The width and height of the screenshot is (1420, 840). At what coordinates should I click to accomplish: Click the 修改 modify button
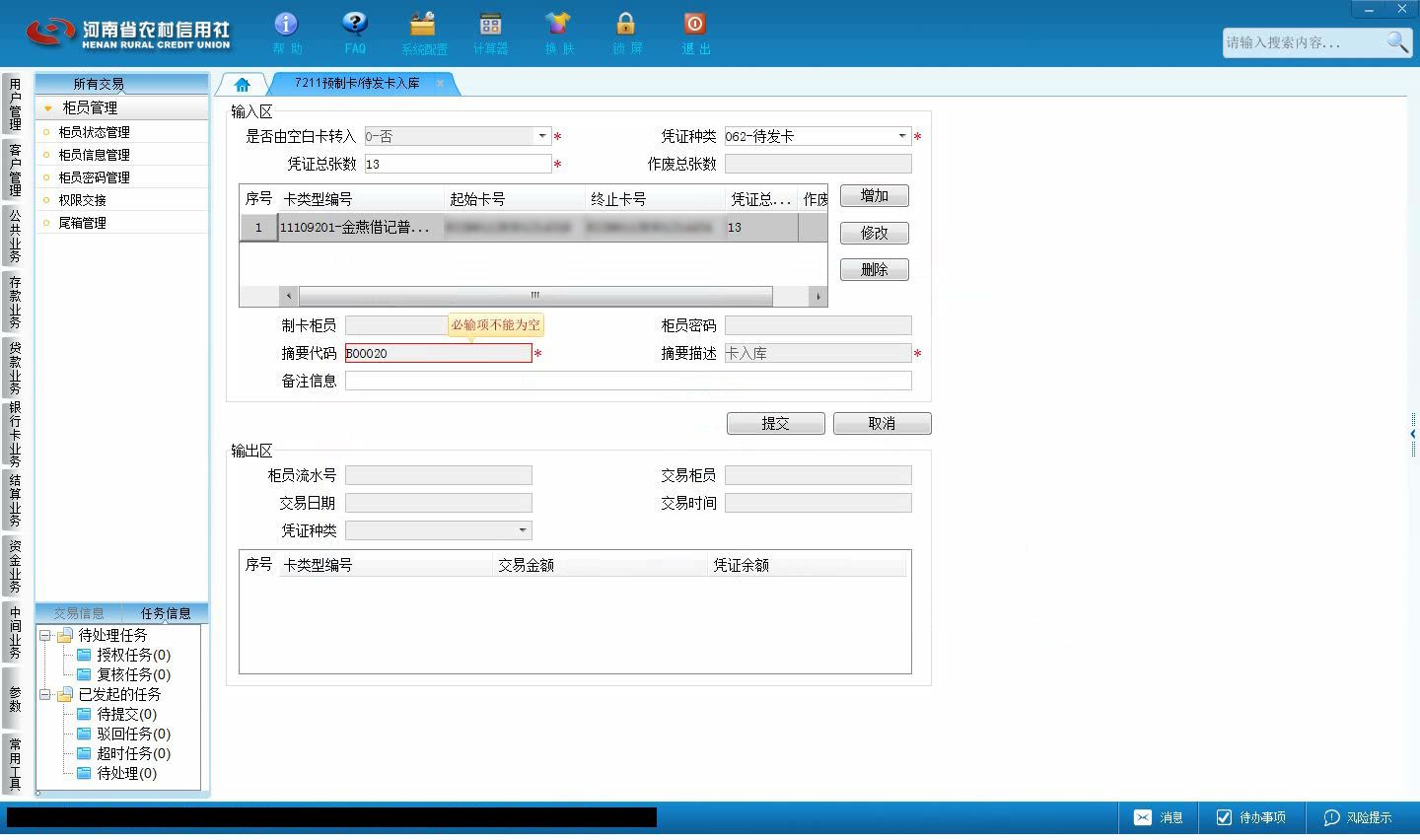(x=875, y=233)
